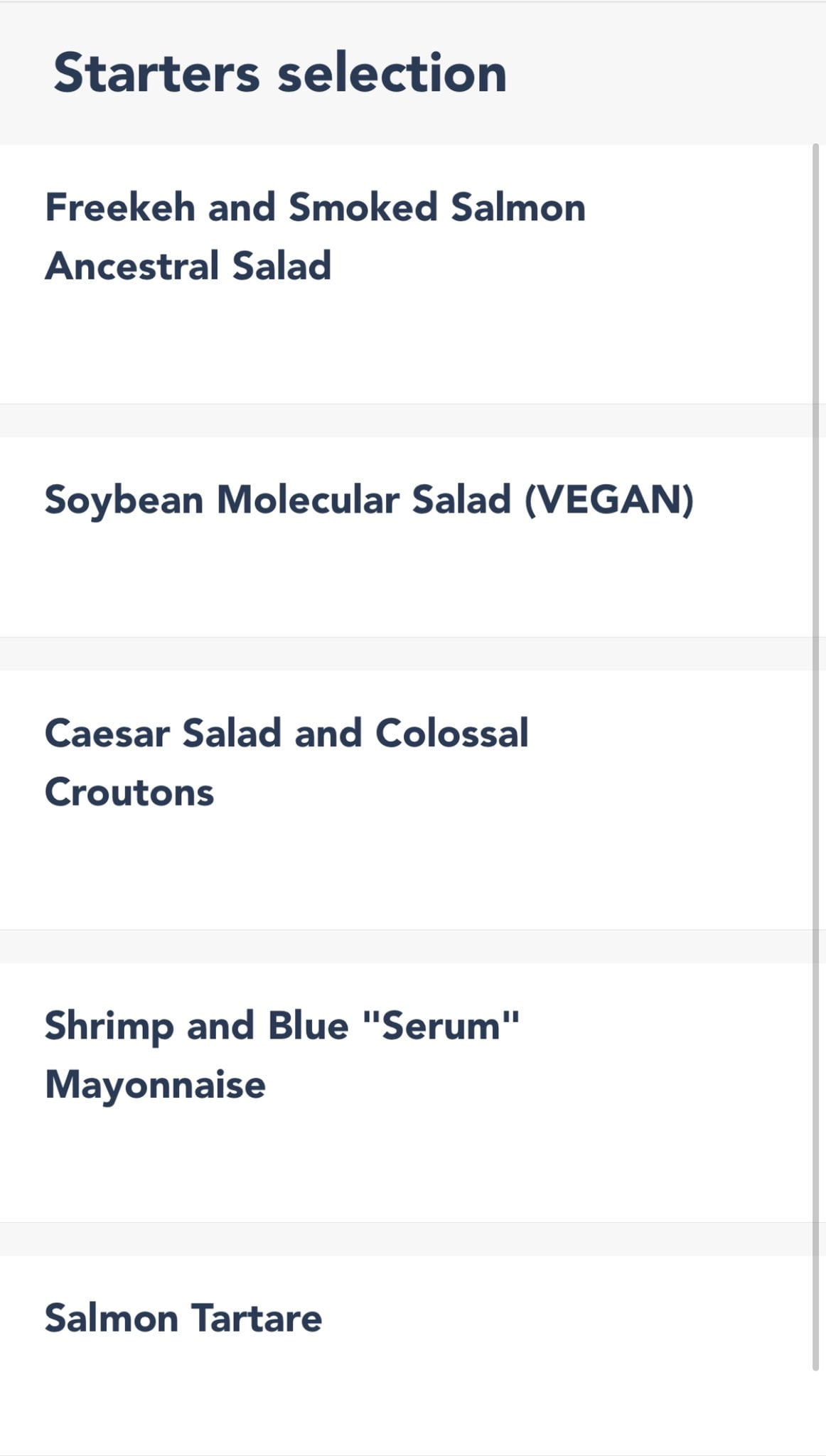Select Shrimp and Blue "Serum" Mayonnaise
826x1456 pixels.
pos(281,1055)
